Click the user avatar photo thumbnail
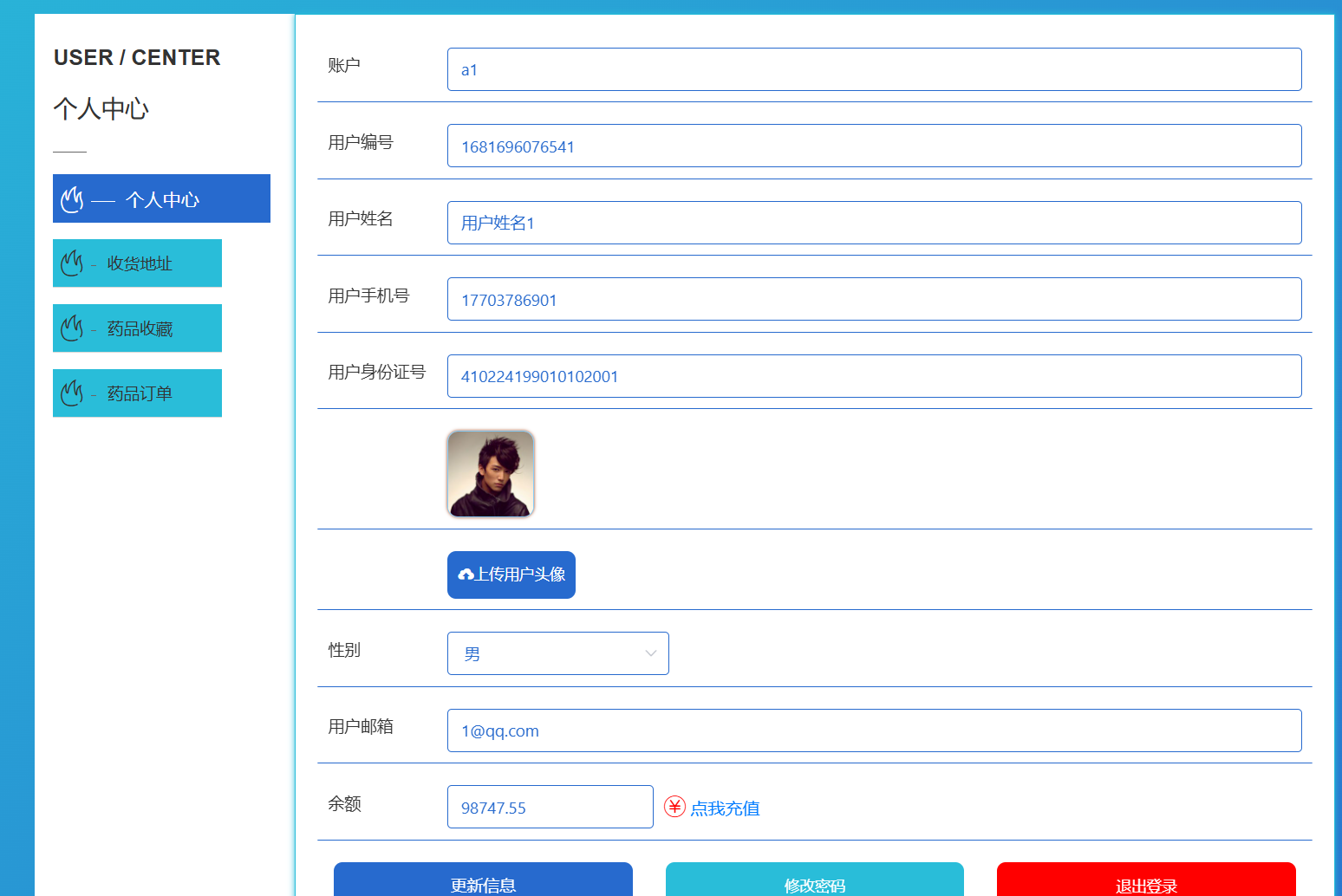1342x896 pixels. click(x=491, y=474)
